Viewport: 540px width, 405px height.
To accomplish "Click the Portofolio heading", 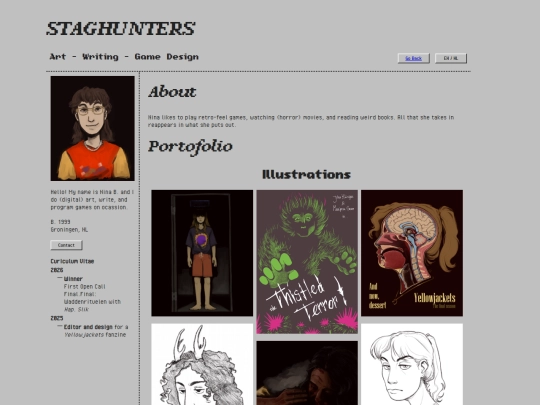I will coord(190,147).
